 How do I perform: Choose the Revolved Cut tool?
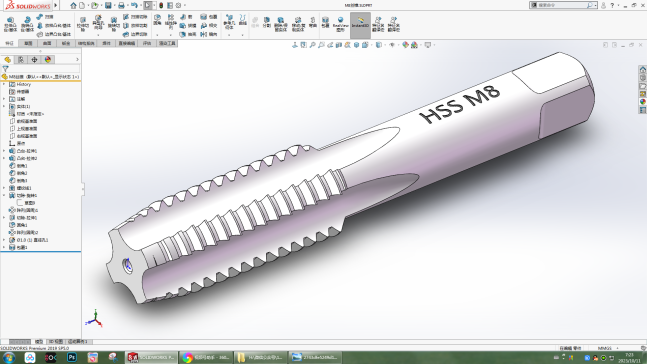point(114,24)
